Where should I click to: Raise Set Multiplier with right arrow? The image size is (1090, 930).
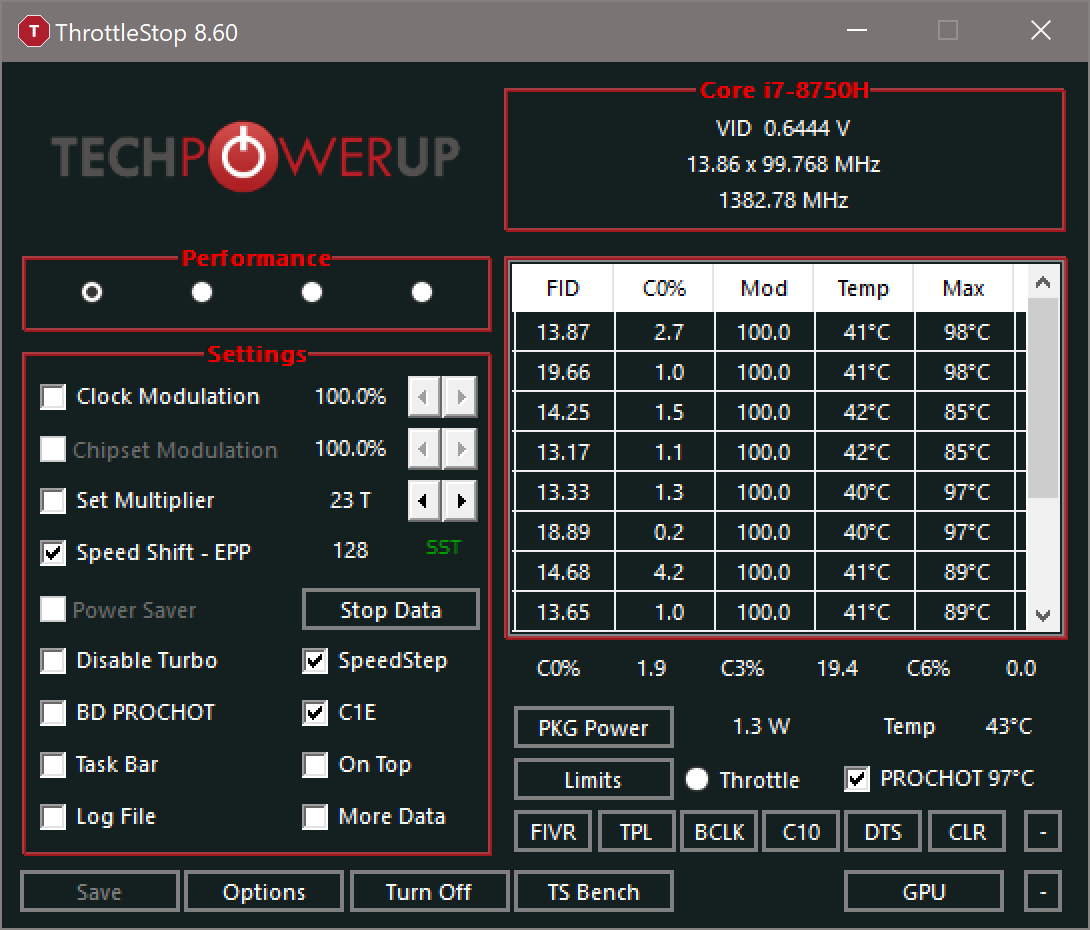[x=459, y=500]
